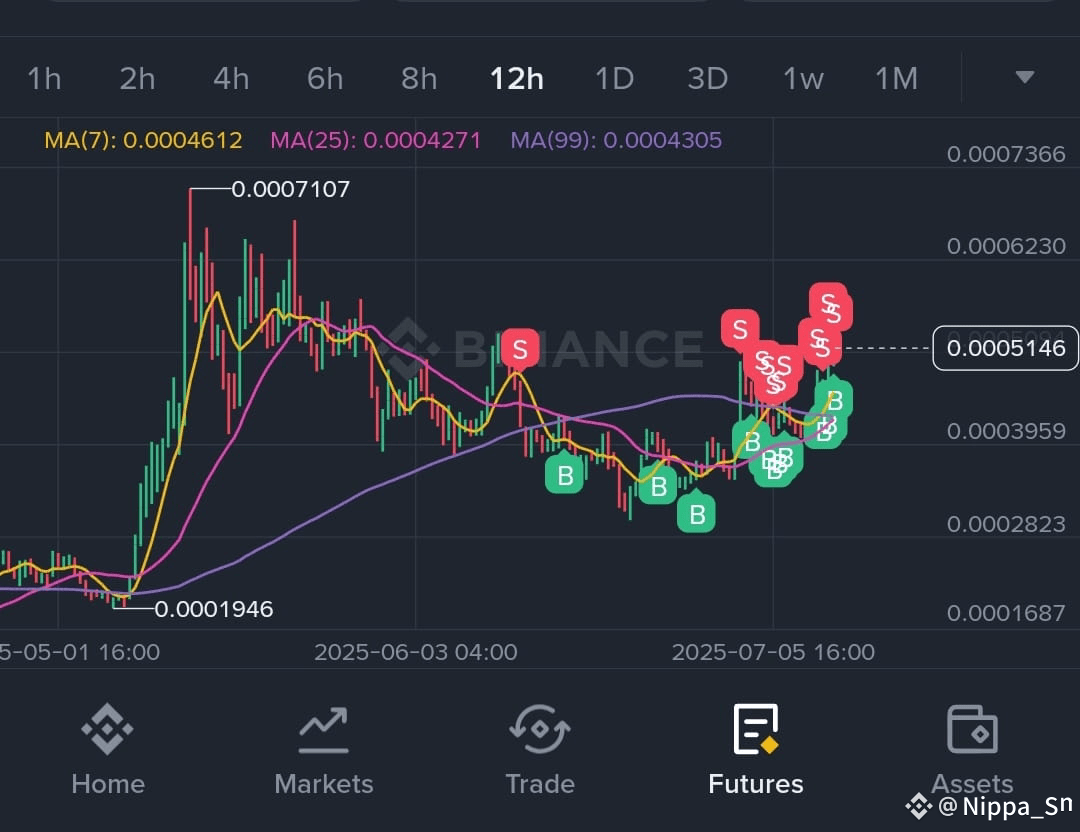The height and width of the screenshot is (832, 1080).
Task: Tap the topmost Sell marker cluster
Action: click(x=830, y=305)
